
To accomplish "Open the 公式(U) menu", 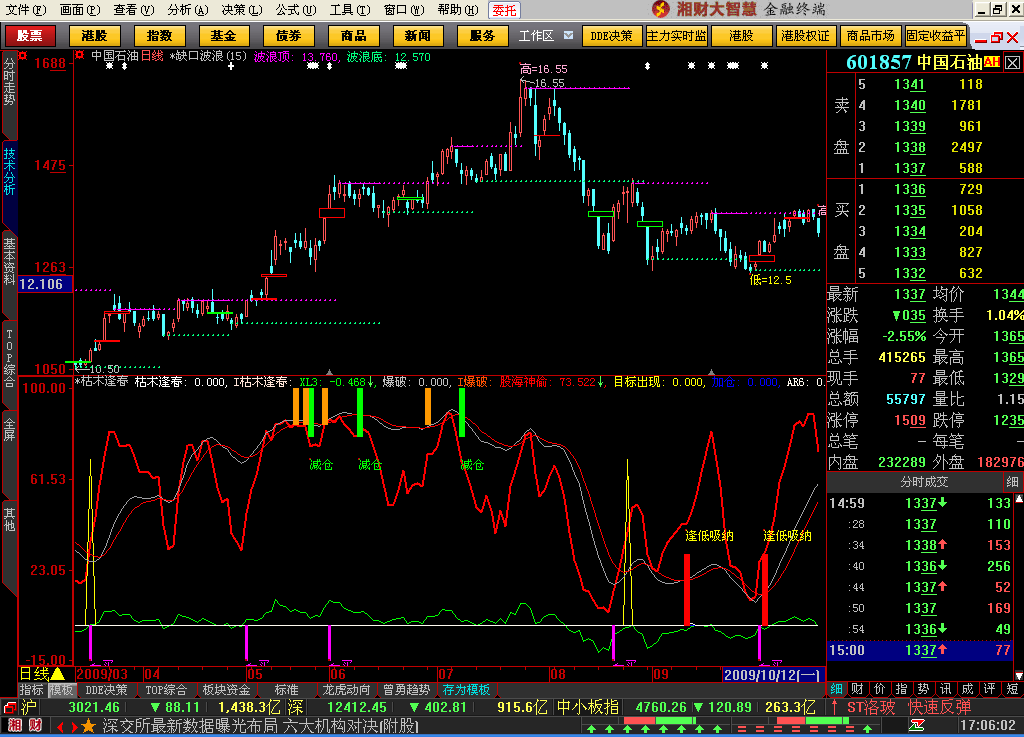I will click(295, 10).
